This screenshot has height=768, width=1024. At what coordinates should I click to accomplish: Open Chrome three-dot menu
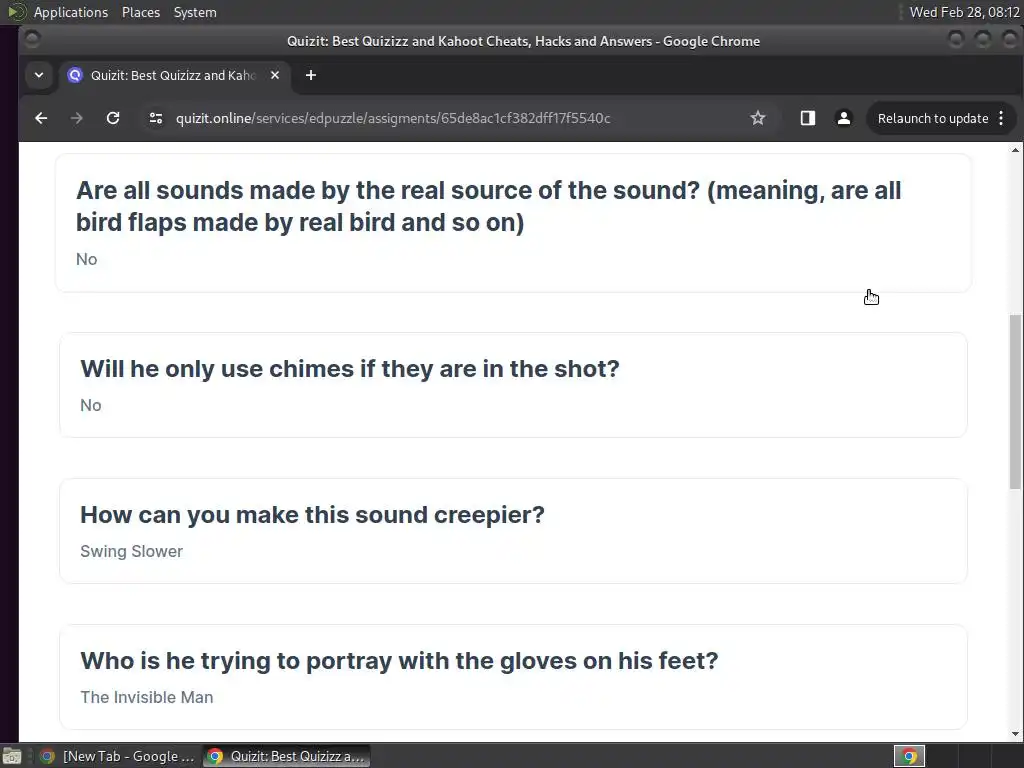click(1001, 118)
